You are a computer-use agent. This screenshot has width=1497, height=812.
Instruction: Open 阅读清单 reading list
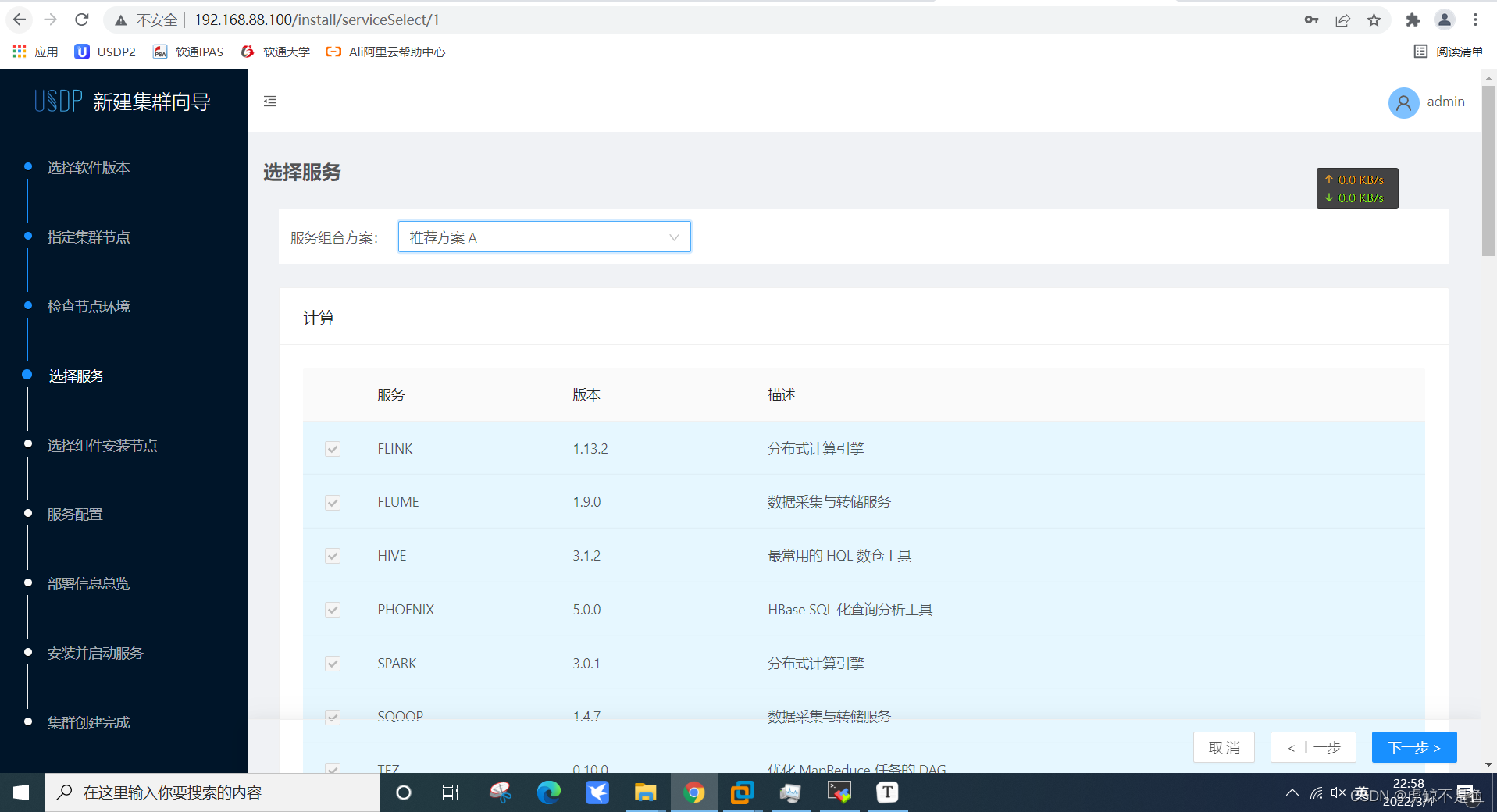(1448, 52)
